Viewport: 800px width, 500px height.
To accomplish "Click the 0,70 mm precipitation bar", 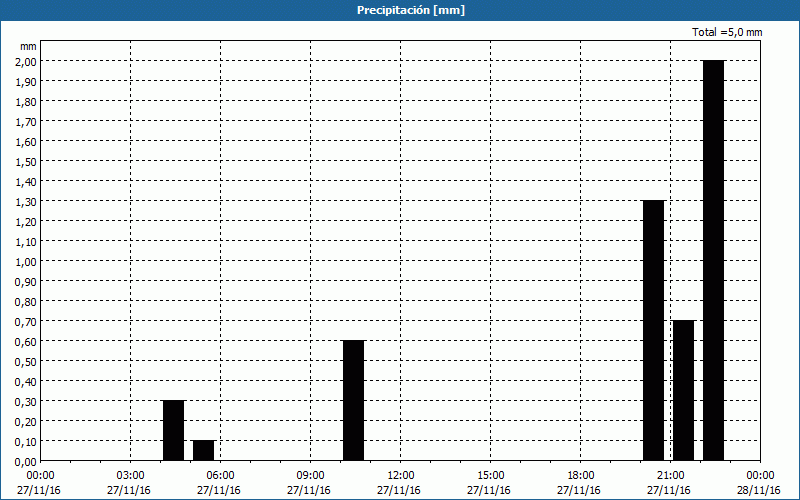I will tap(684, 391).
